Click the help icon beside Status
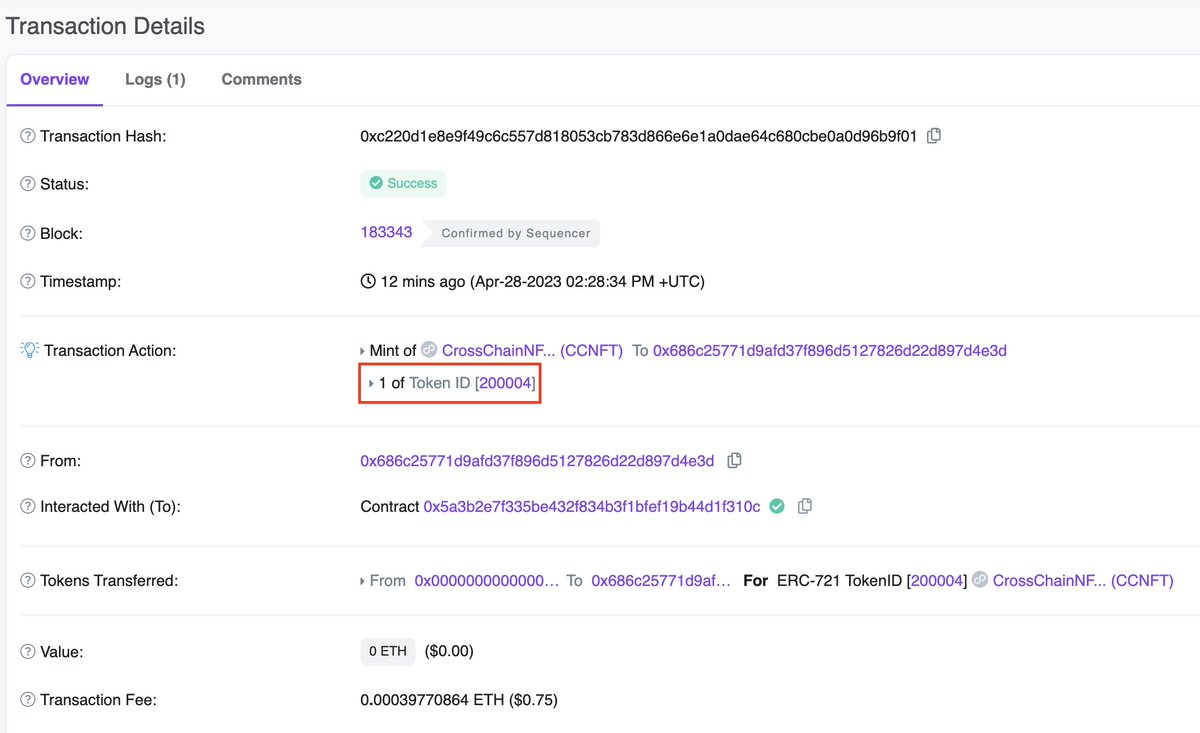This screenshot has width=1200, height=733. (26, 183)
